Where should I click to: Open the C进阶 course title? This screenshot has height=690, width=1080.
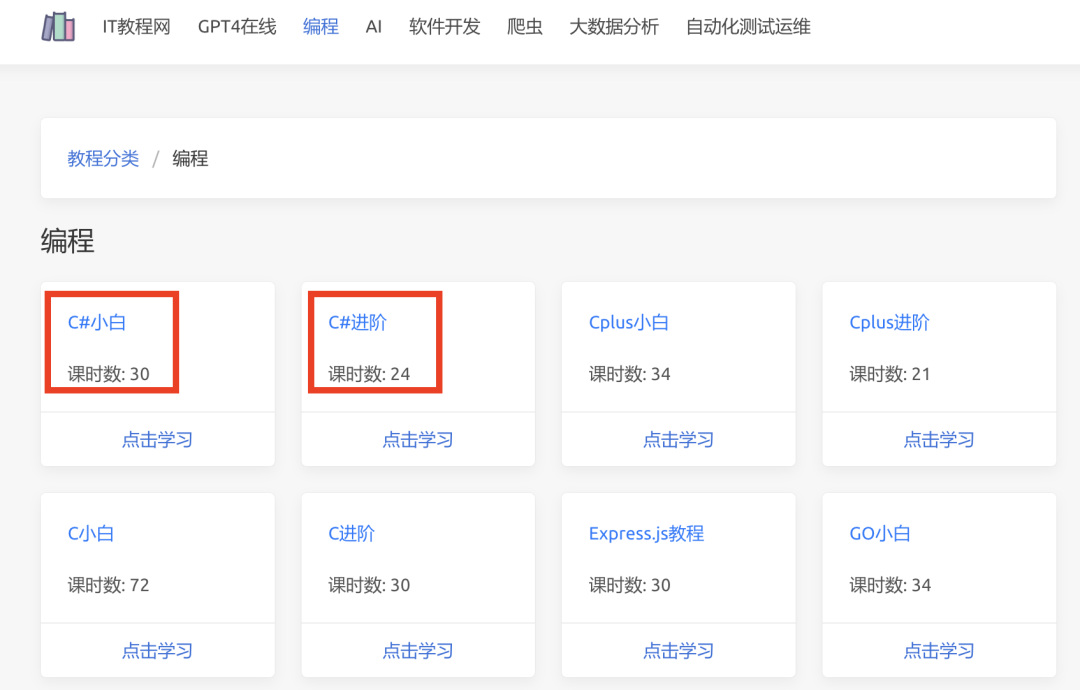(x=351, y=533)
